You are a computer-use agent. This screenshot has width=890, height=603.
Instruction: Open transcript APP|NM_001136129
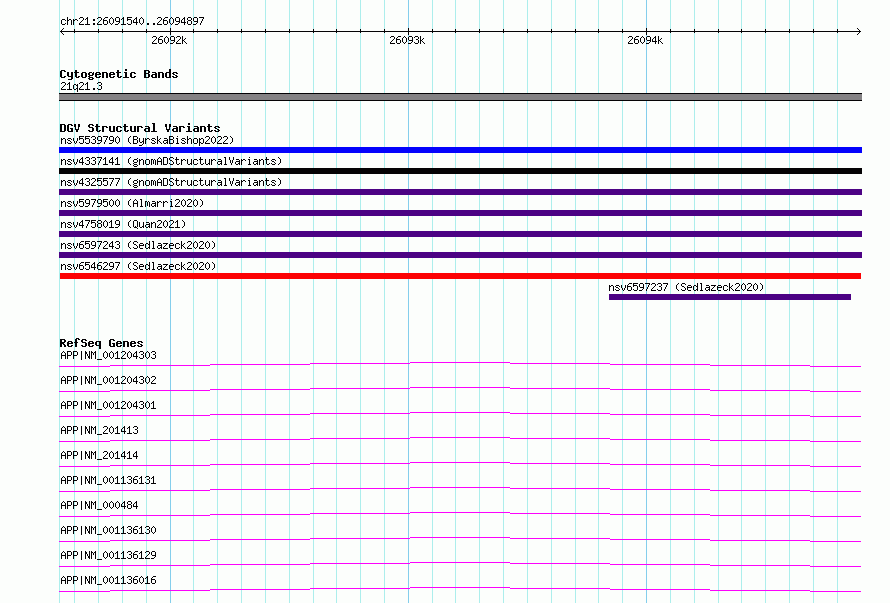pos(108,555)
